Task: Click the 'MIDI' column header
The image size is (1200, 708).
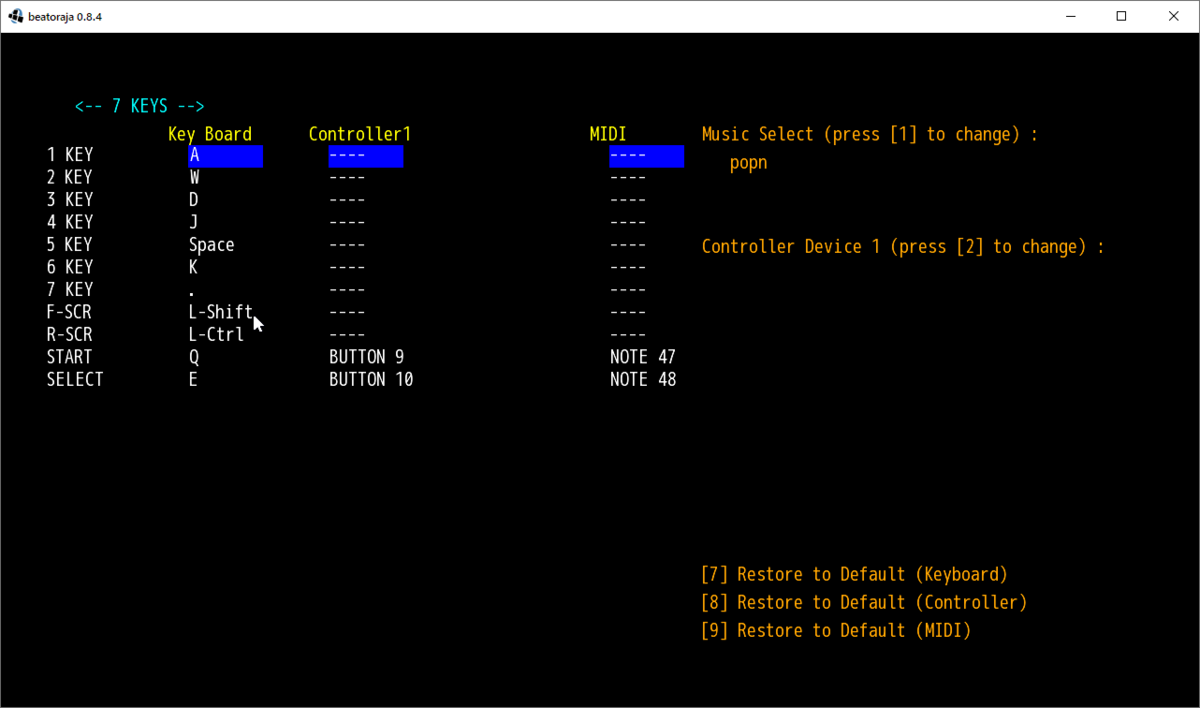Action: click(x=608, y=134)
